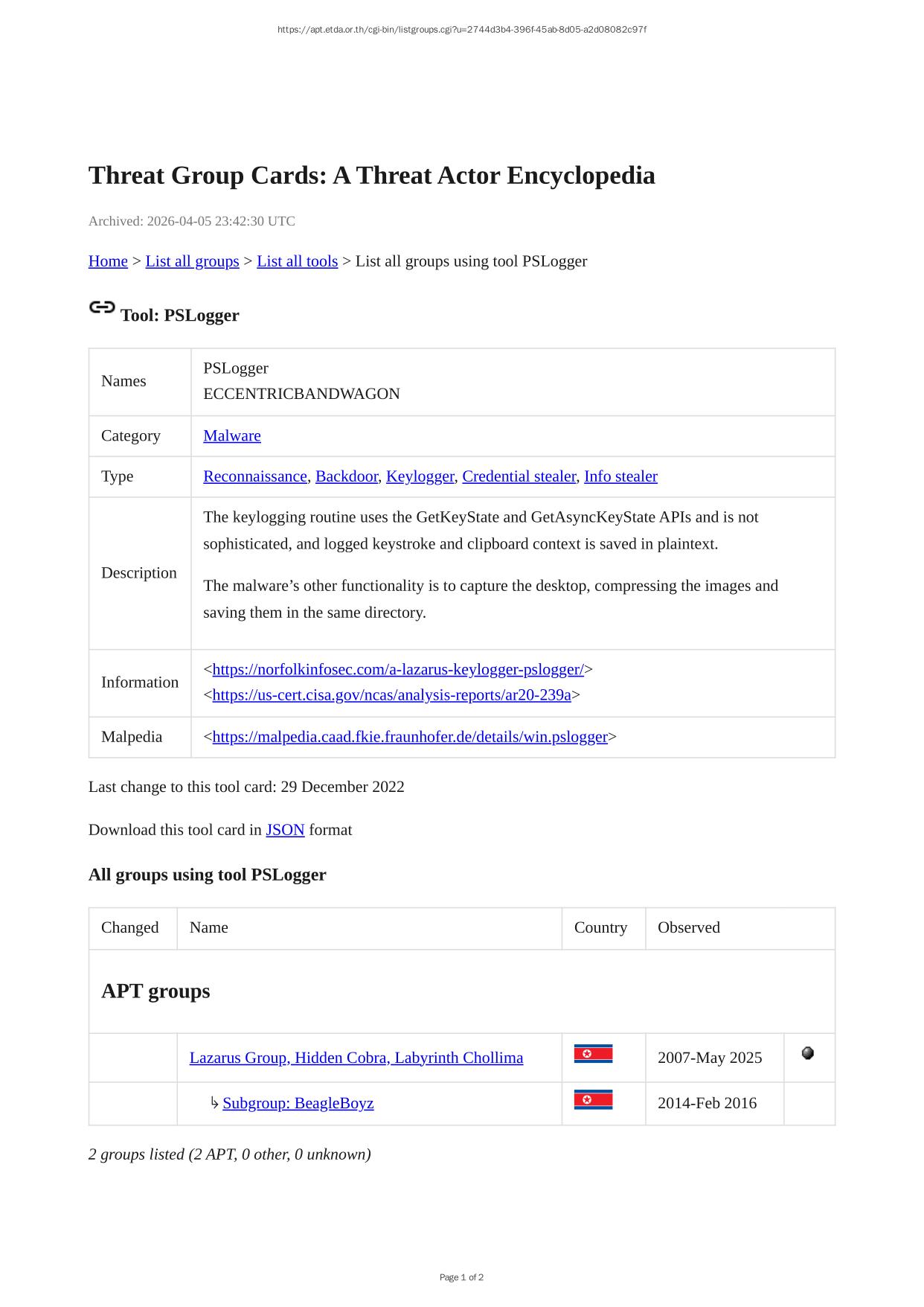The image size is (924, 1307).
Task: Open the Backdoor type link
Action: click(x=346, y=476)
